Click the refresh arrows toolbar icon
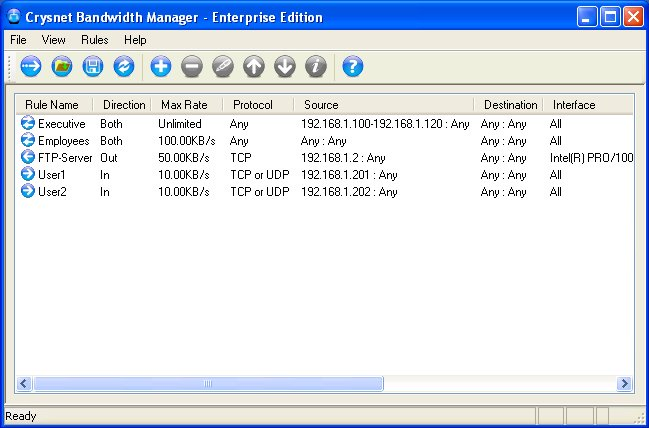 [x=124, y=66]
